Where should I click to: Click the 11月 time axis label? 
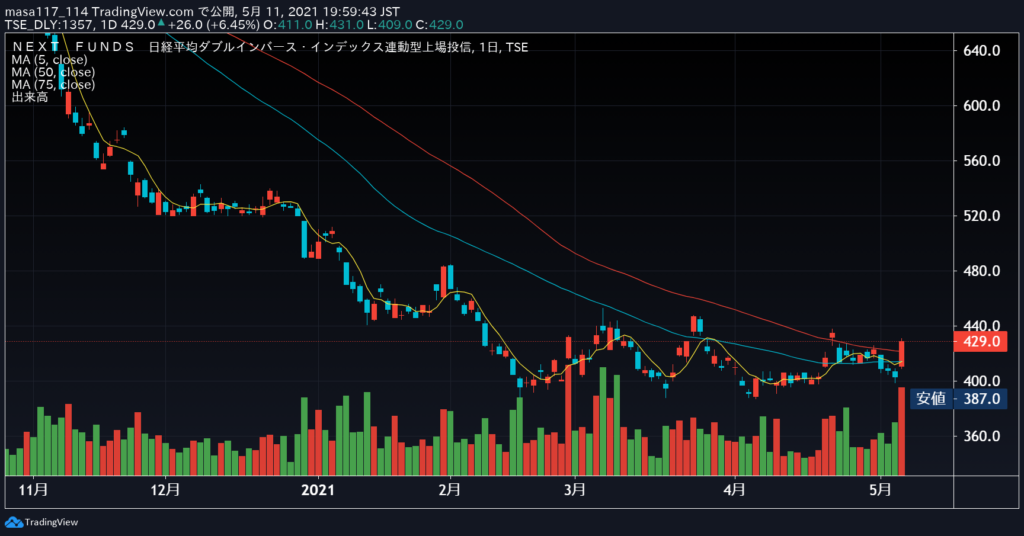(33, 490)
